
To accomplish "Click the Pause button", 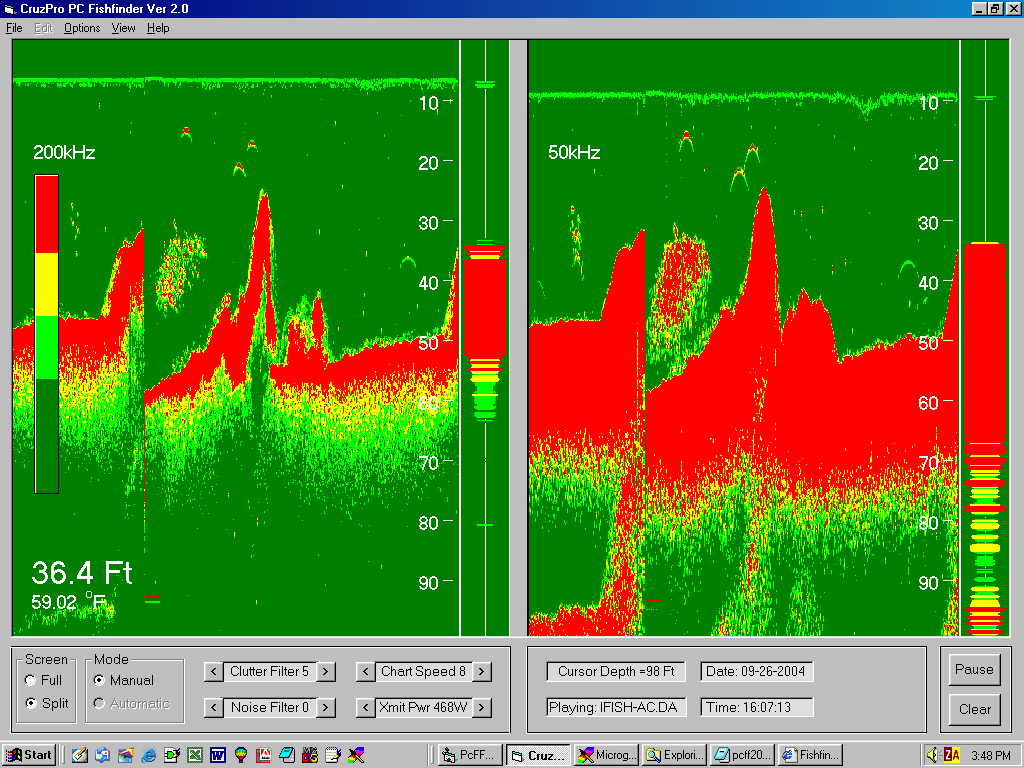I will point(974,669).
